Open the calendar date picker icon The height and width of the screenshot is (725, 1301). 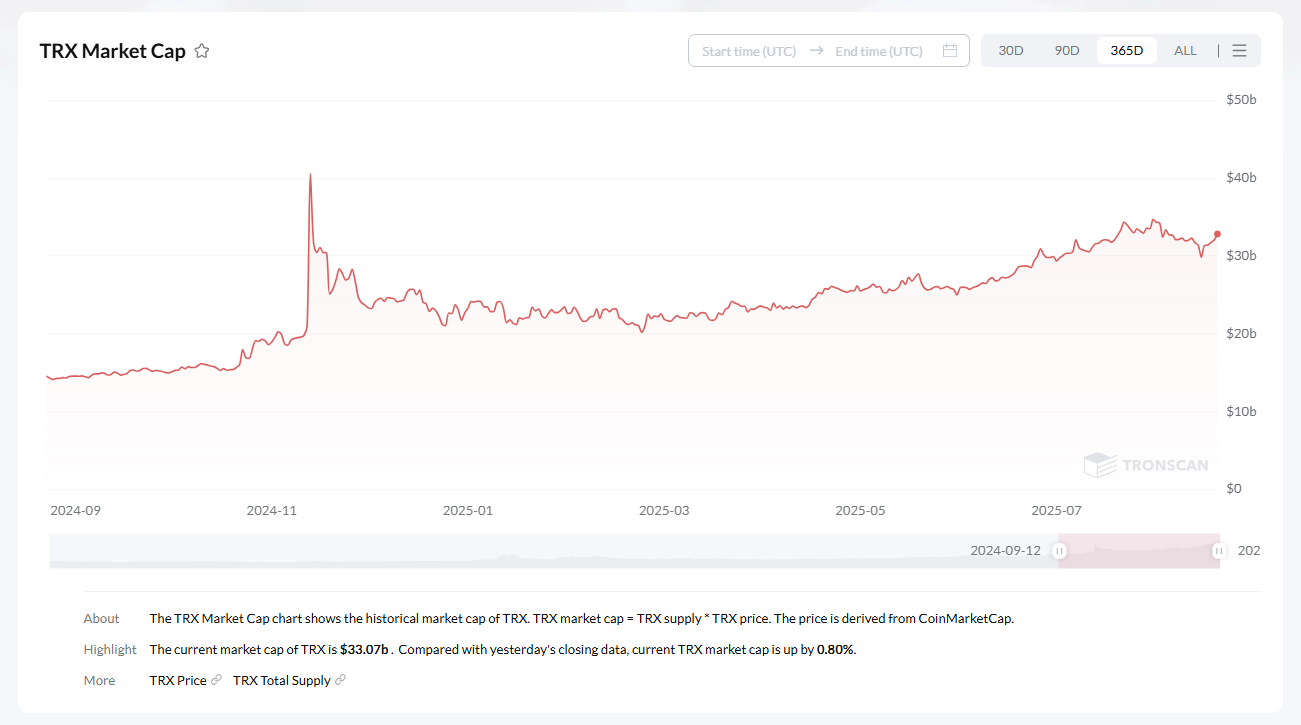tap(950, 51)
